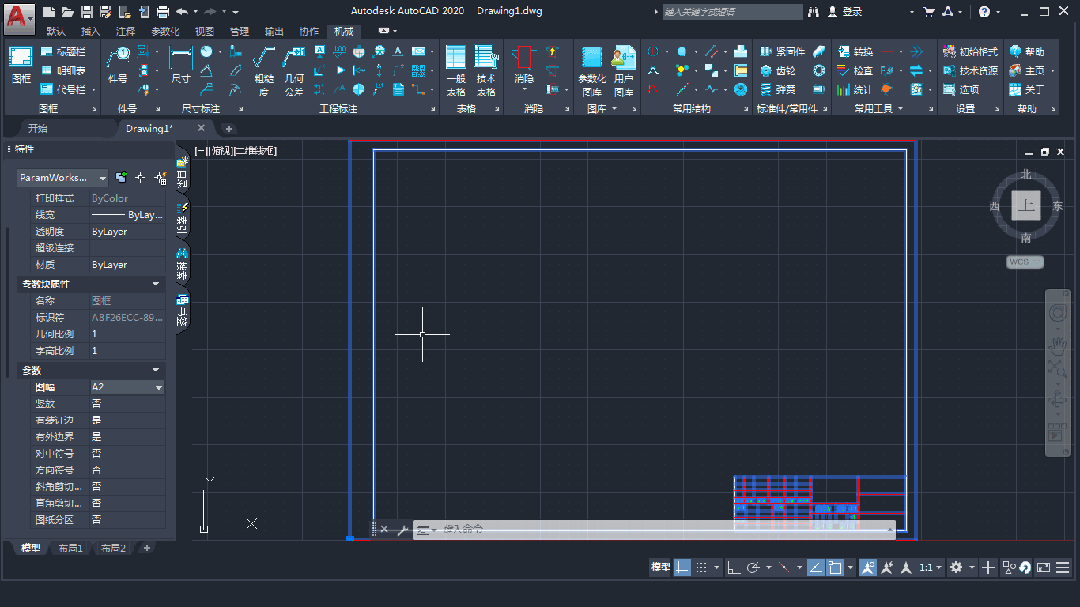The height and width of the screenshot is (607, 1080).
Task: Click the 图框 drawing frame tool
Action: [x=21, y=65]
